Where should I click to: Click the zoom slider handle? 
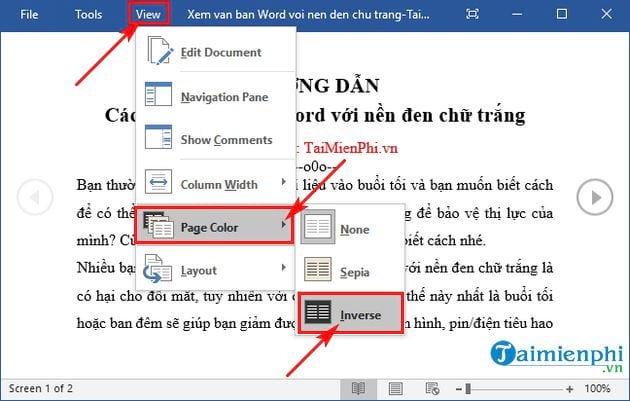pos(468,389)
